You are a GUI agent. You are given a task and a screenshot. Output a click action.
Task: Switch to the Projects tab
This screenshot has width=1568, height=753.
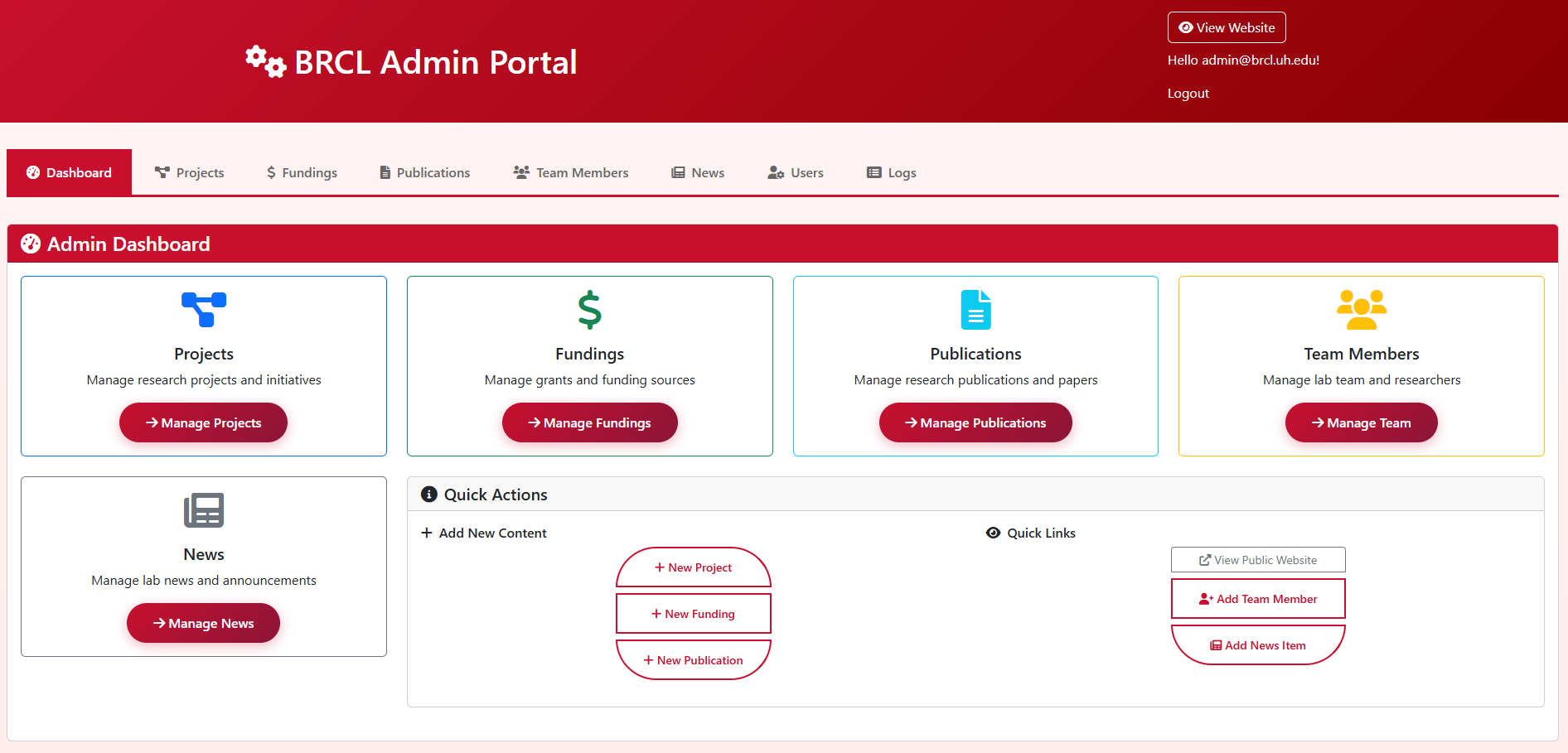click(189, 172)
